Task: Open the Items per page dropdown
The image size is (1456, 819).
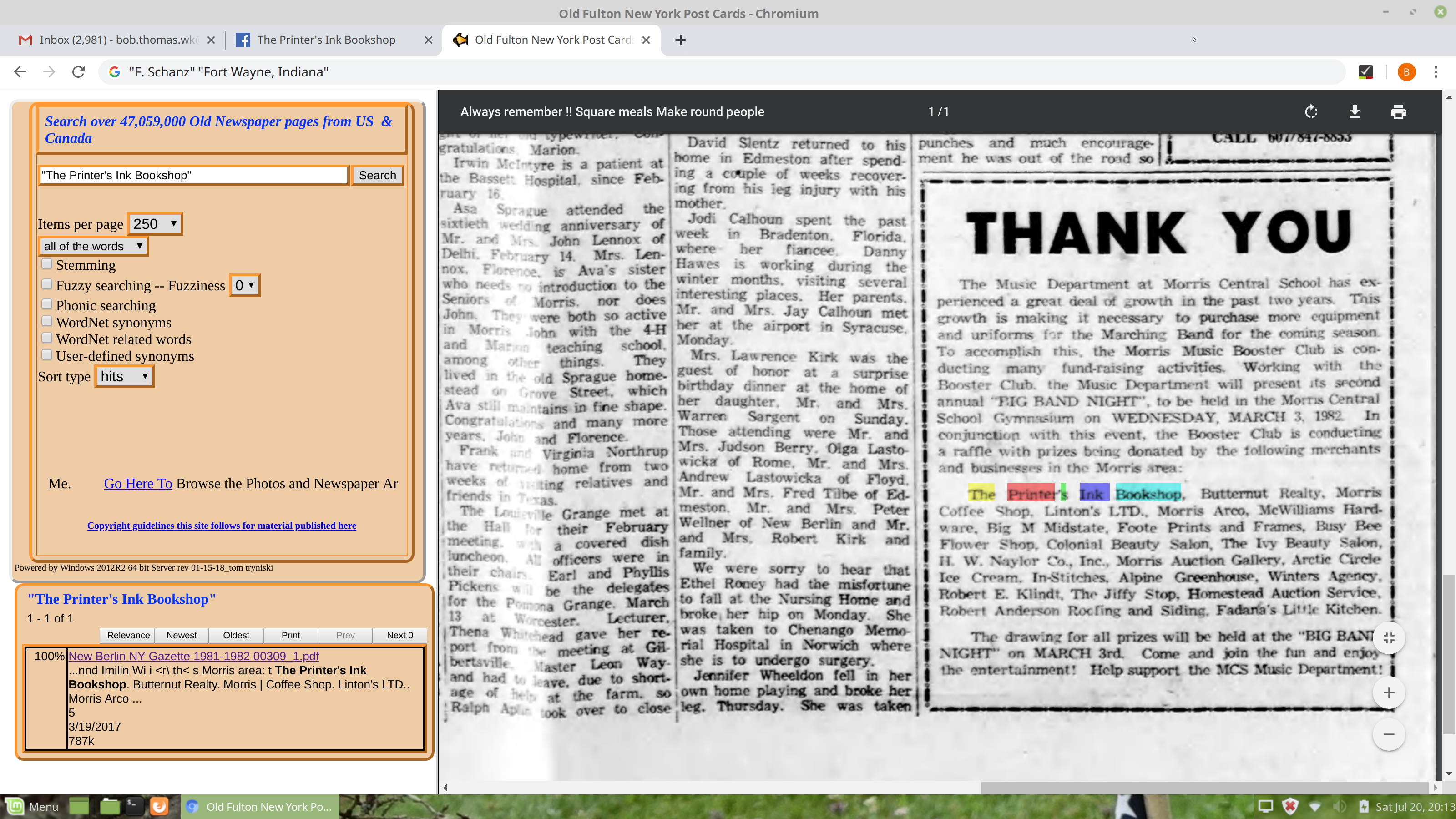Action: [155, 224]
